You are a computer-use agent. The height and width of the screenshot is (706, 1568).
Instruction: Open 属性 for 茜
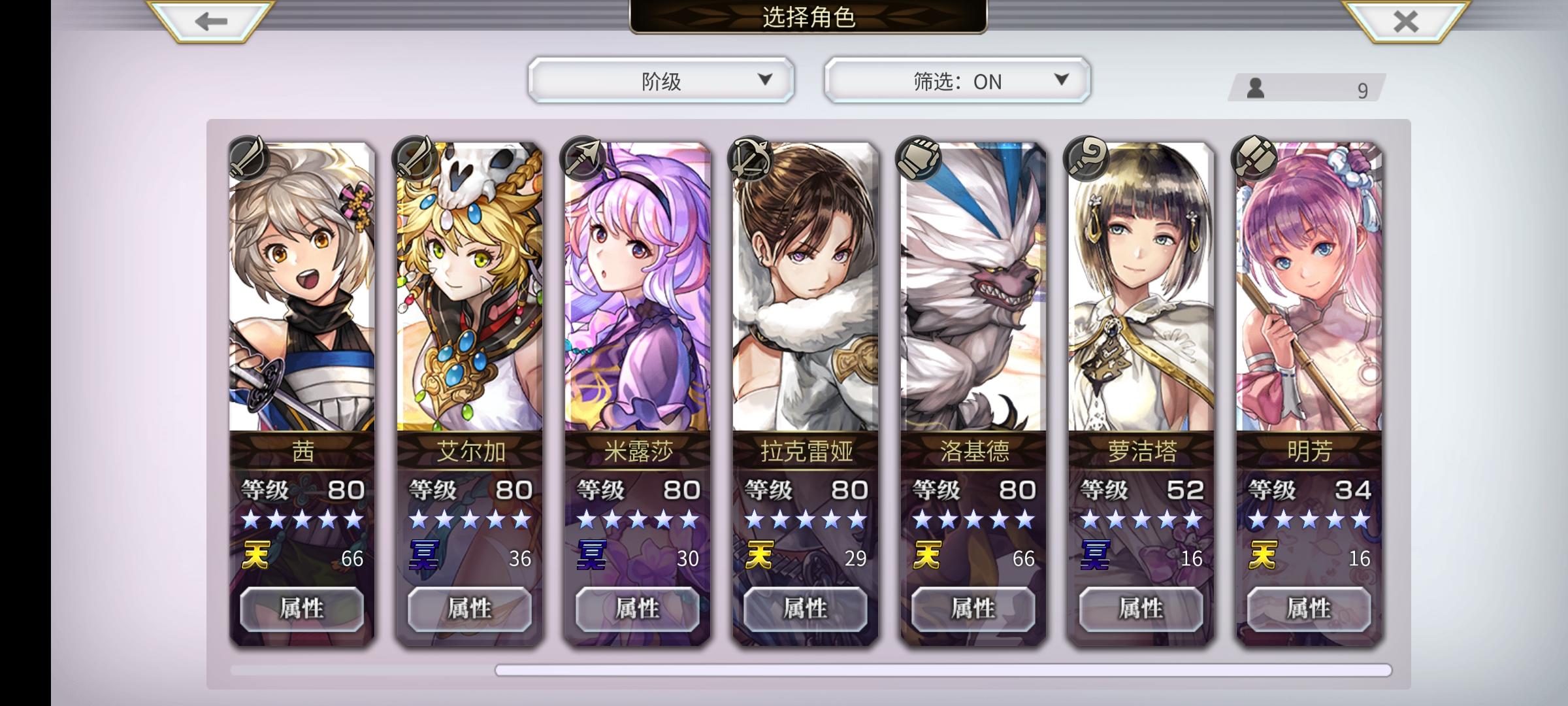(302, 609)
